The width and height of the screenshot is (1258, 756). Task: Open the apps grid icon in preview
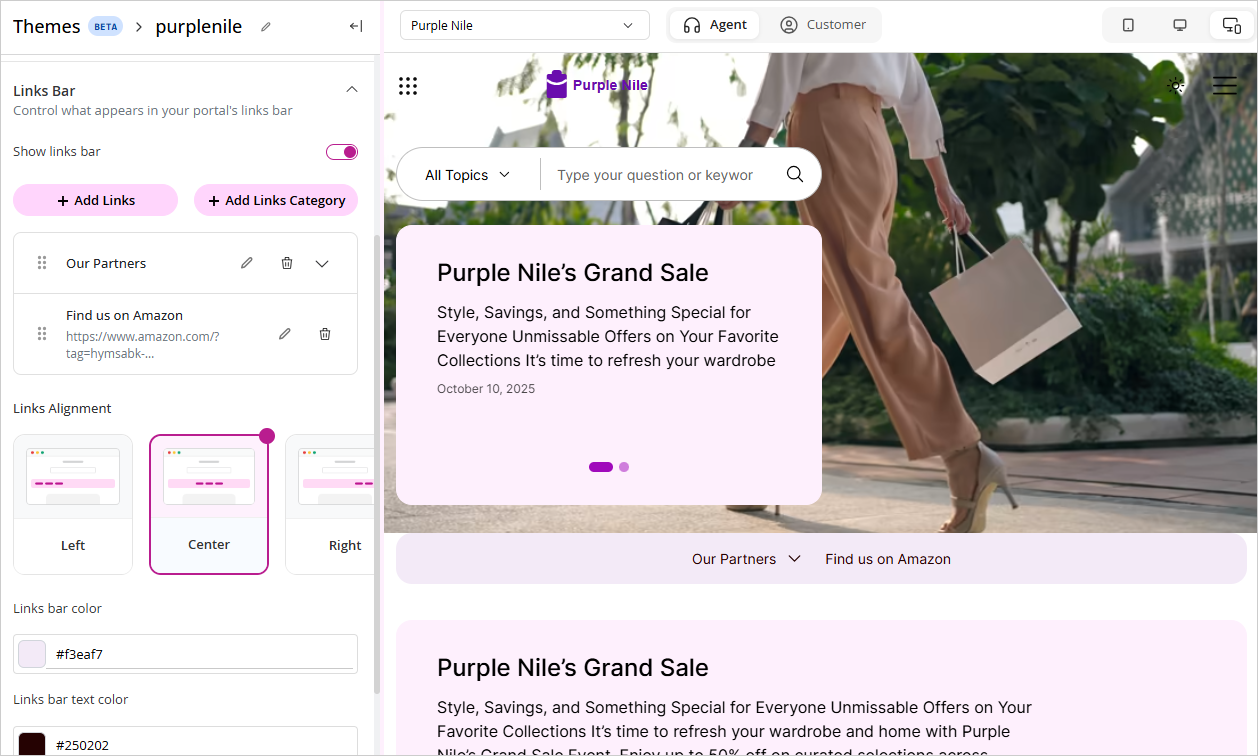point(408,86)
